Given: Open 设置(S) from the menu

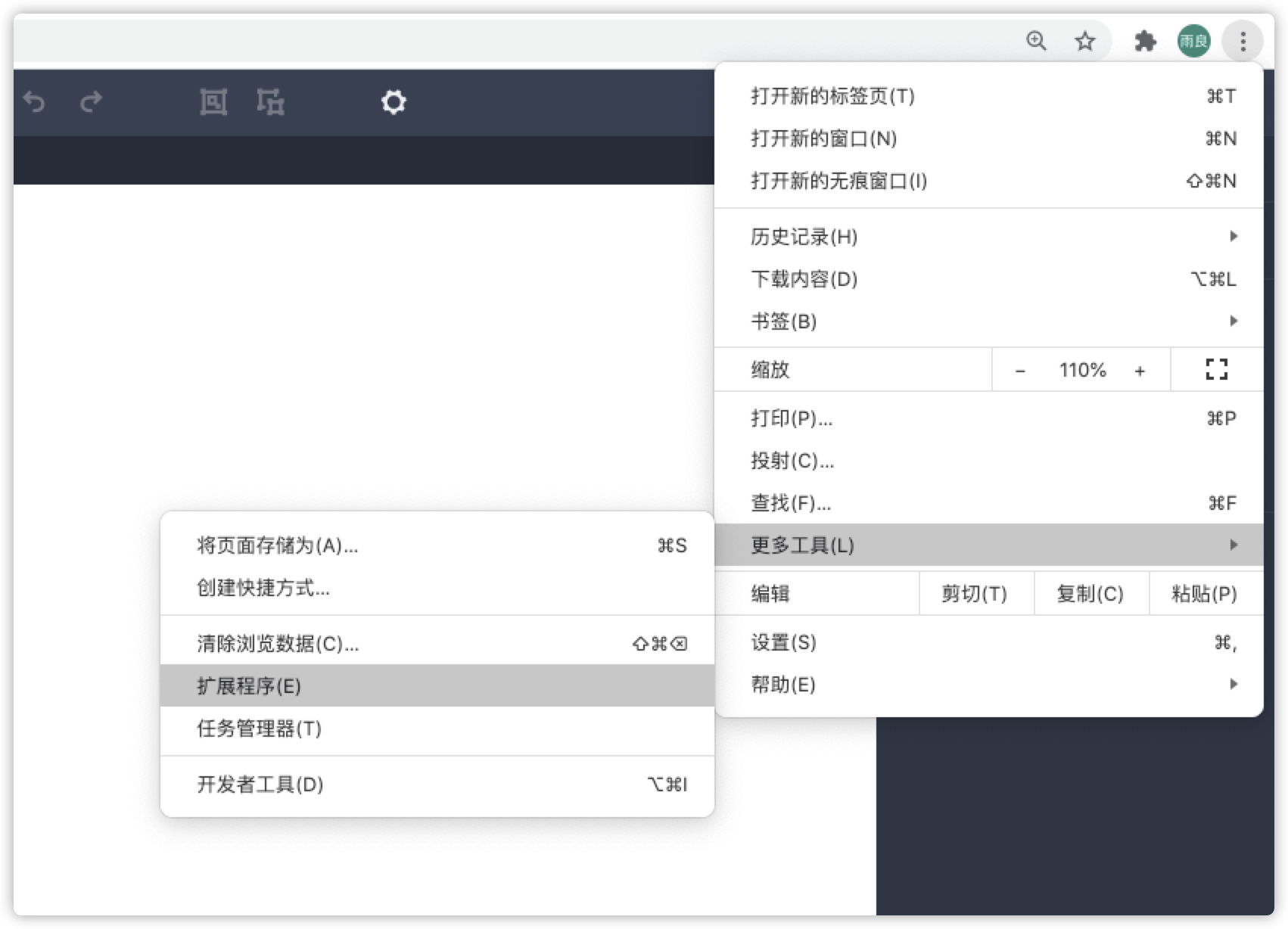Looking at the screenshot, I should (989, 642).
